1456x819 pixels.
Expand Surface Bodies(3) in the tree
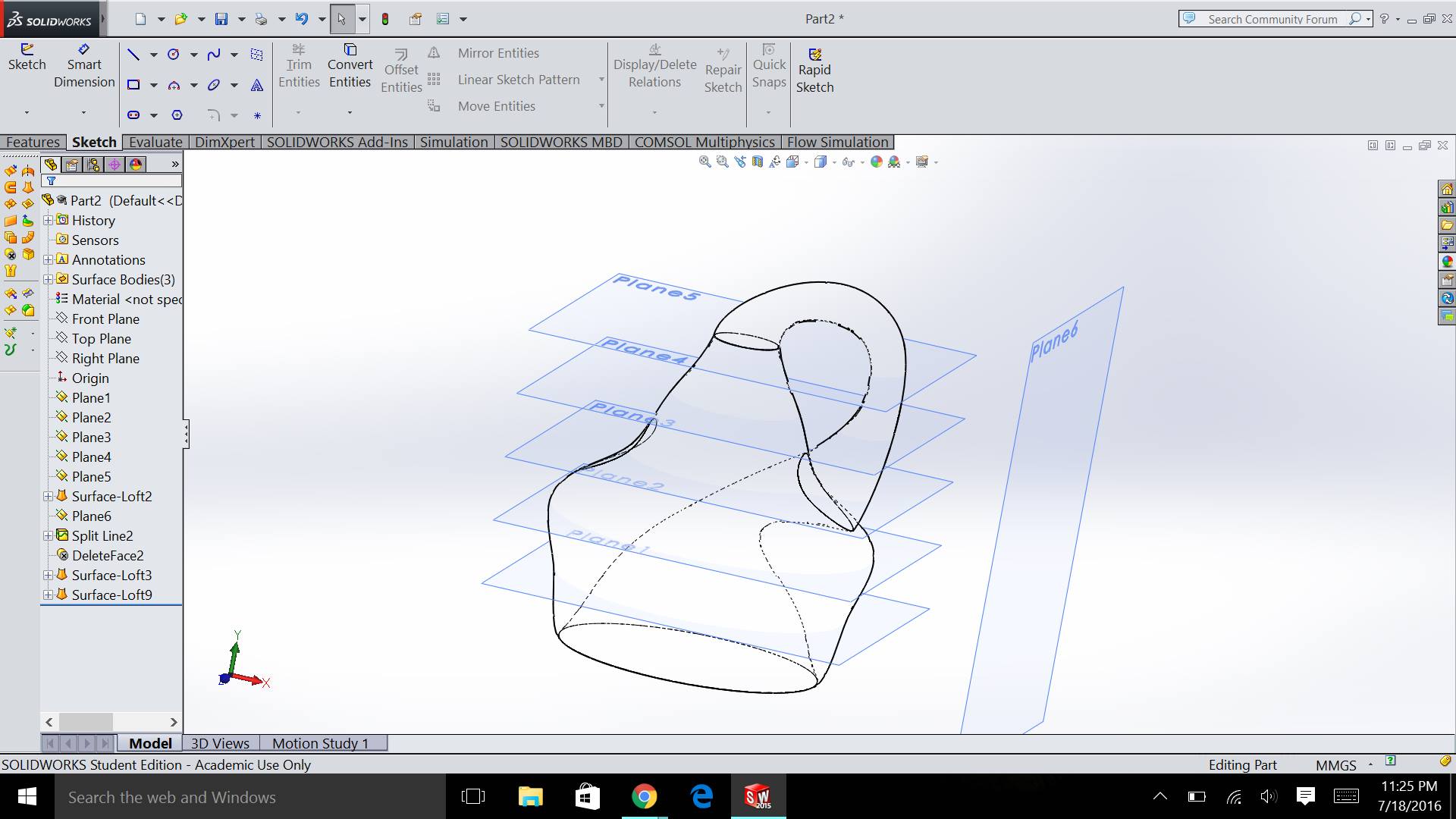click(49, 279)
